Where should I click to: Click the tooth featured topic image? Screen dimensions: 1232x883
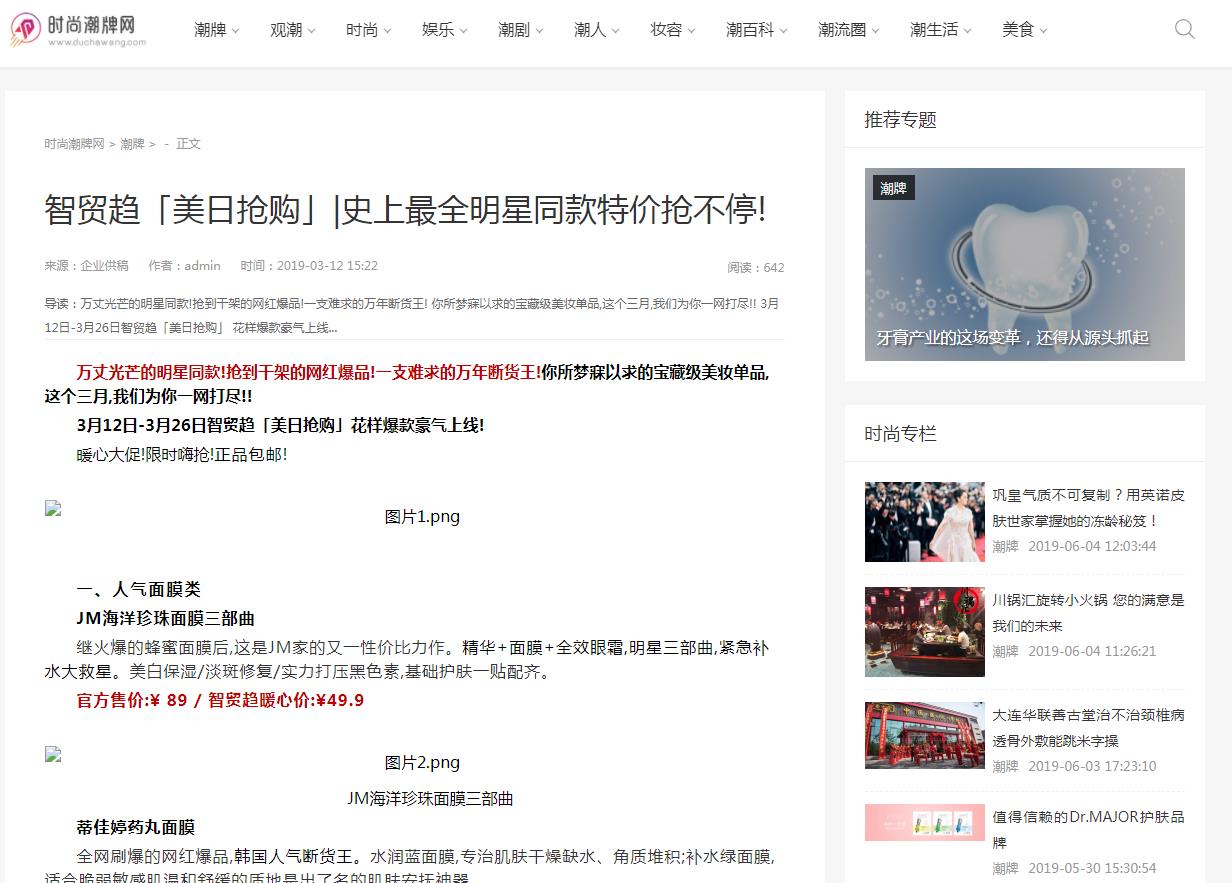[1025, 264]
